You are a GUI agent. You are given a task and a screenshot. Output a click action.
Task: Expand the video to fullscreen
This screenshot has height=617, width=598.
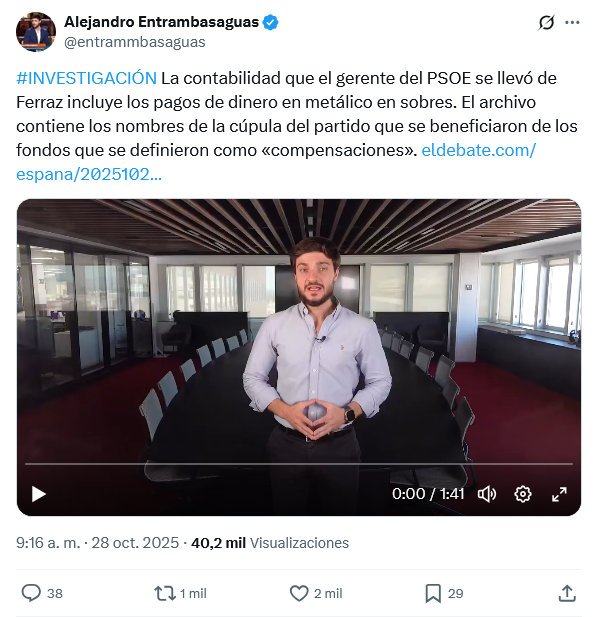(559, 494)
